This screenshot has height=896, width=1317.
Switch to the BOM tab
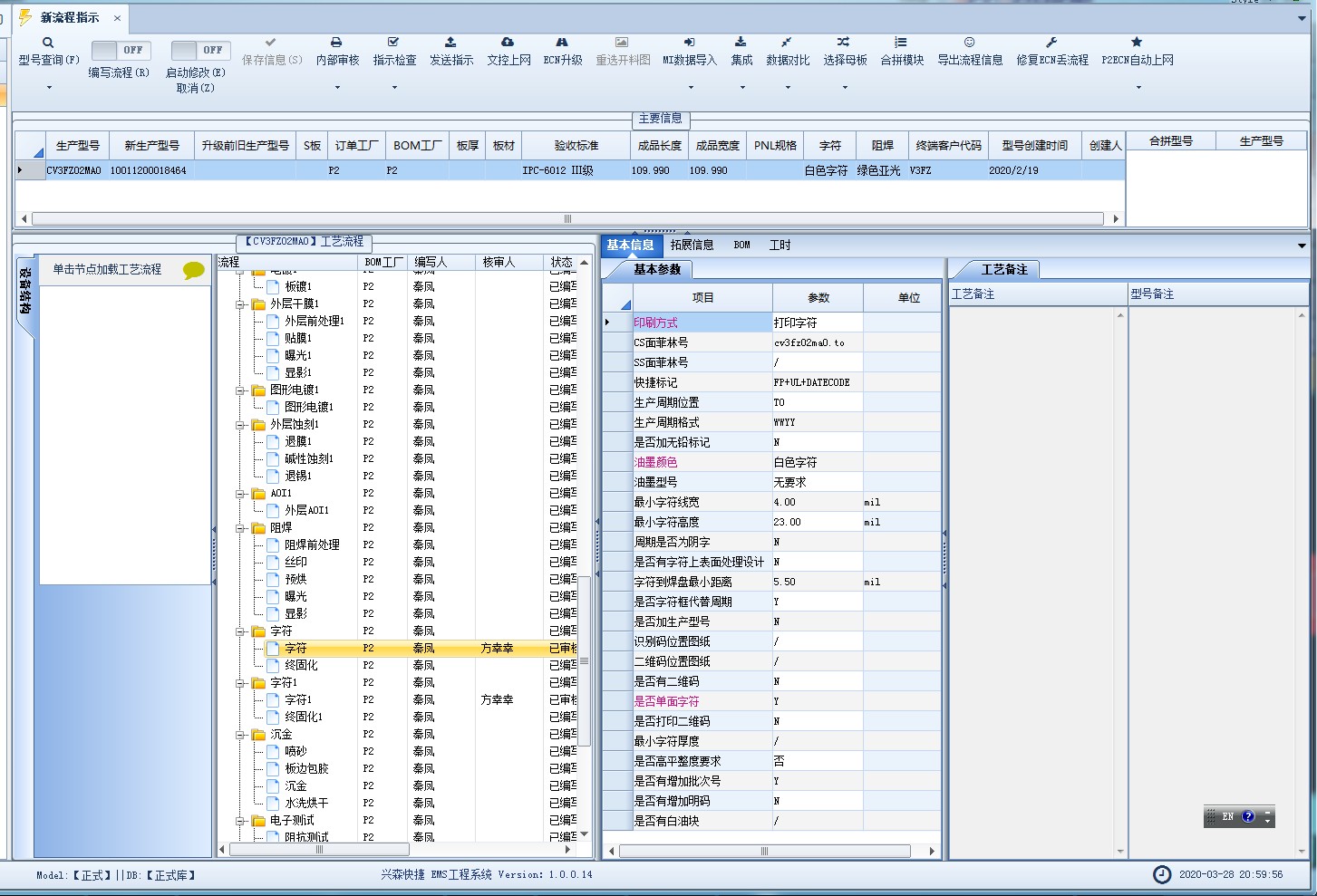click(x=741, y=245)
